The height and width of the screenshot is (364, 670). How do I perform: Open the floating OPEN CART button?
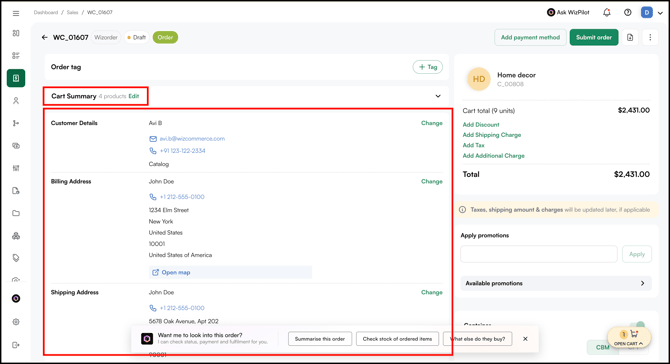click(629, 338)
